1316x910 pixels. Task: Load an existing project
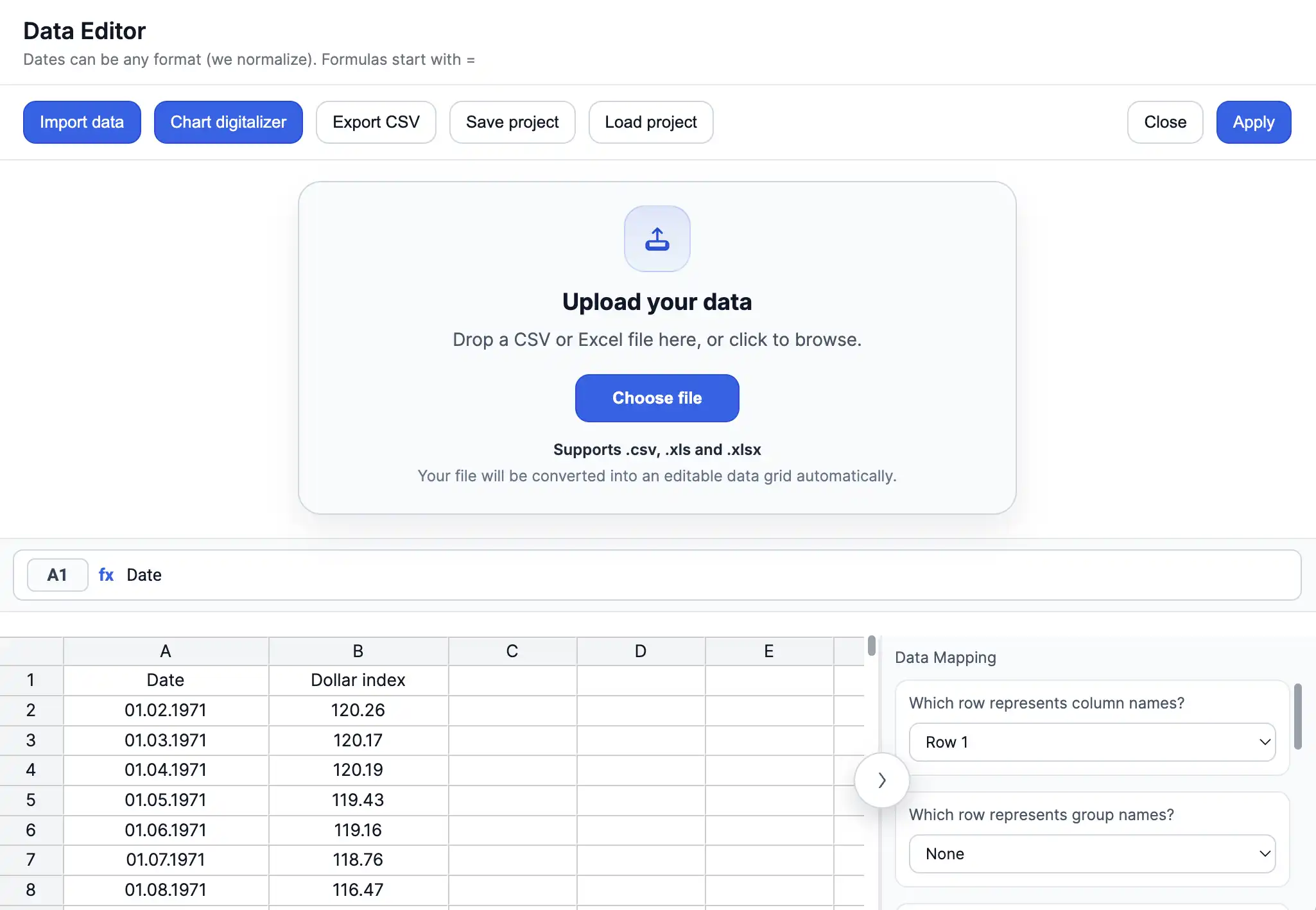[x=650, y=122]
